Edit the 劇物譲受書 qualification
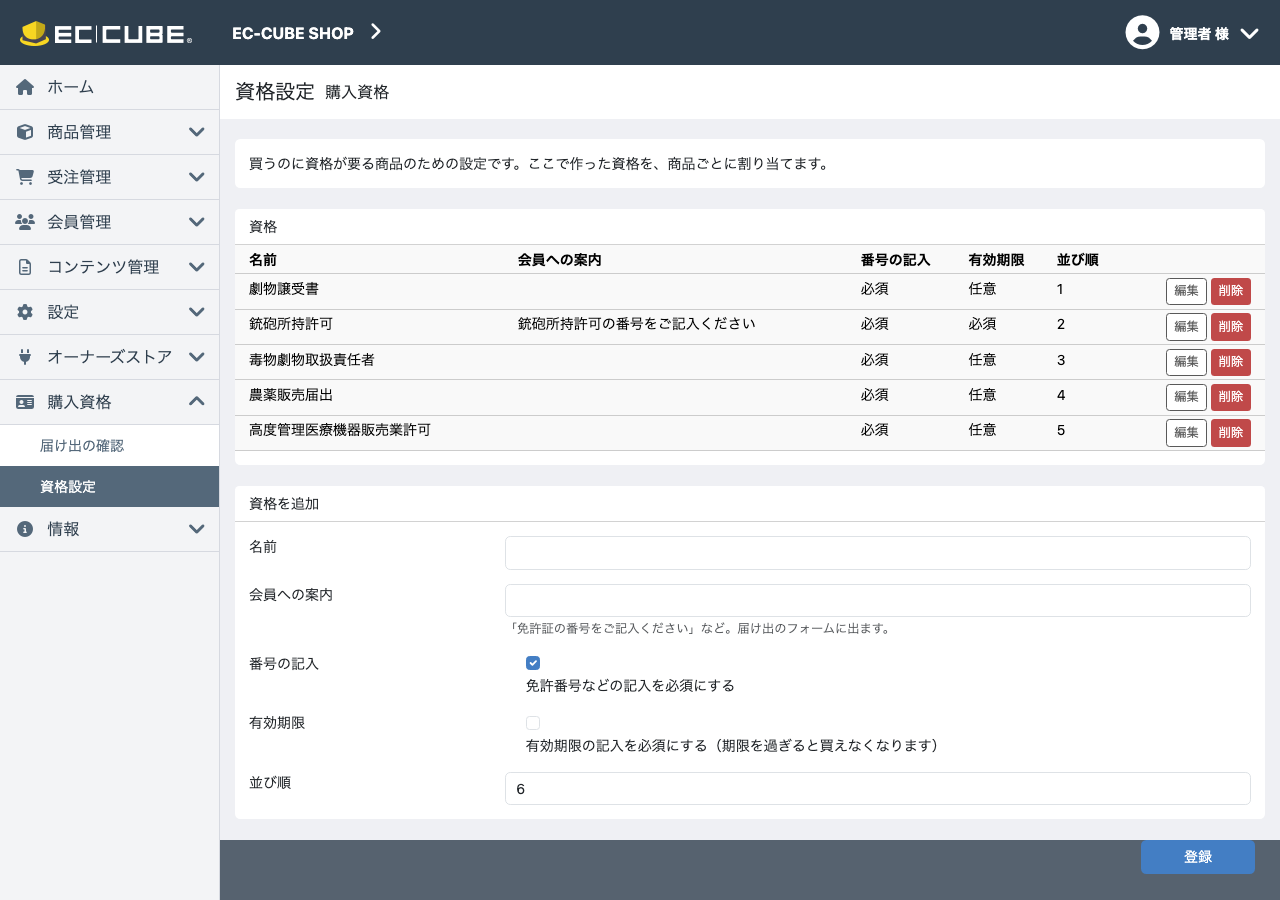This screenshot has width=1280, height=900. 1186,291
